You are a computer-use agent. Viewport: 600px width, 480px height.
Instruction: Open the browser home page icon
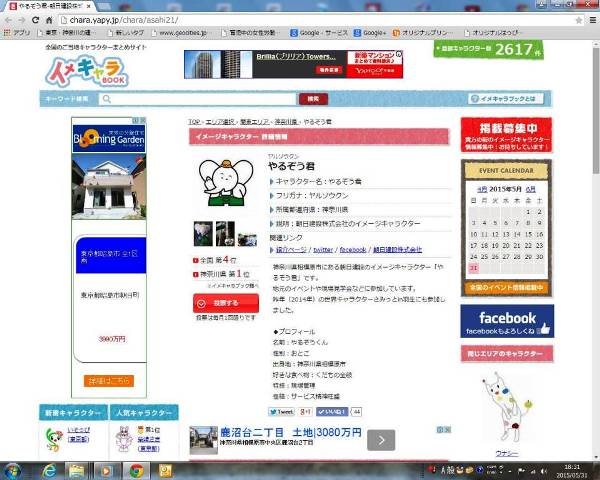49,20
